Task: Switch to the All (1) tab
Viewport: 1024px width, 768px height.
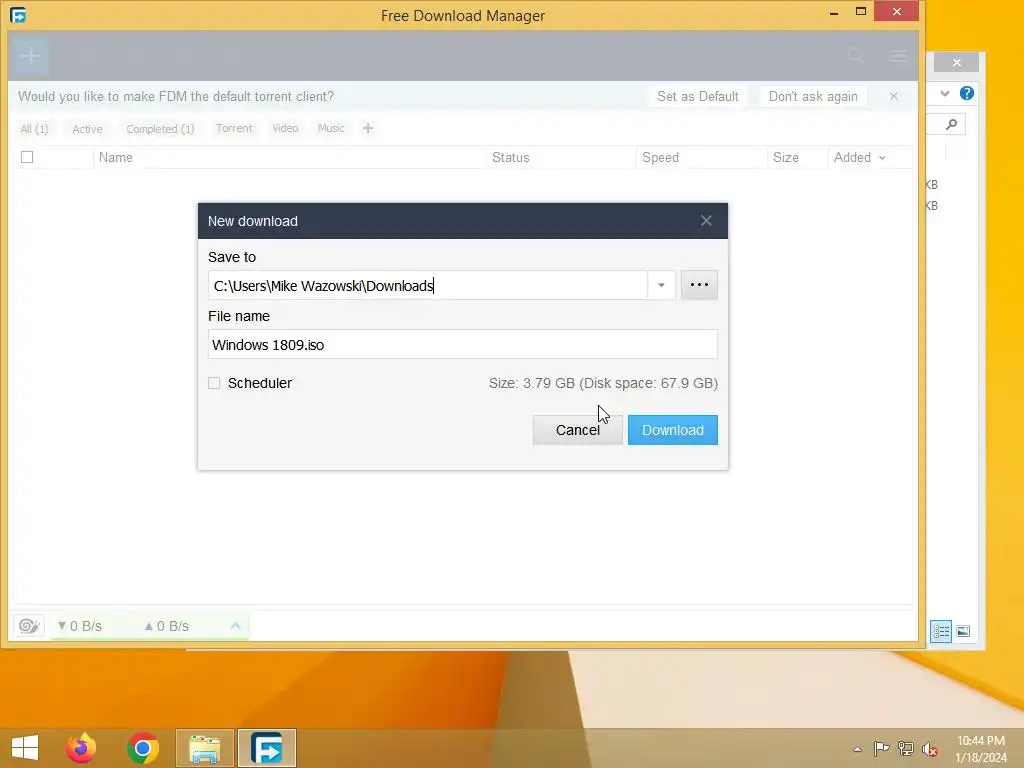Action: coord(34,129)
